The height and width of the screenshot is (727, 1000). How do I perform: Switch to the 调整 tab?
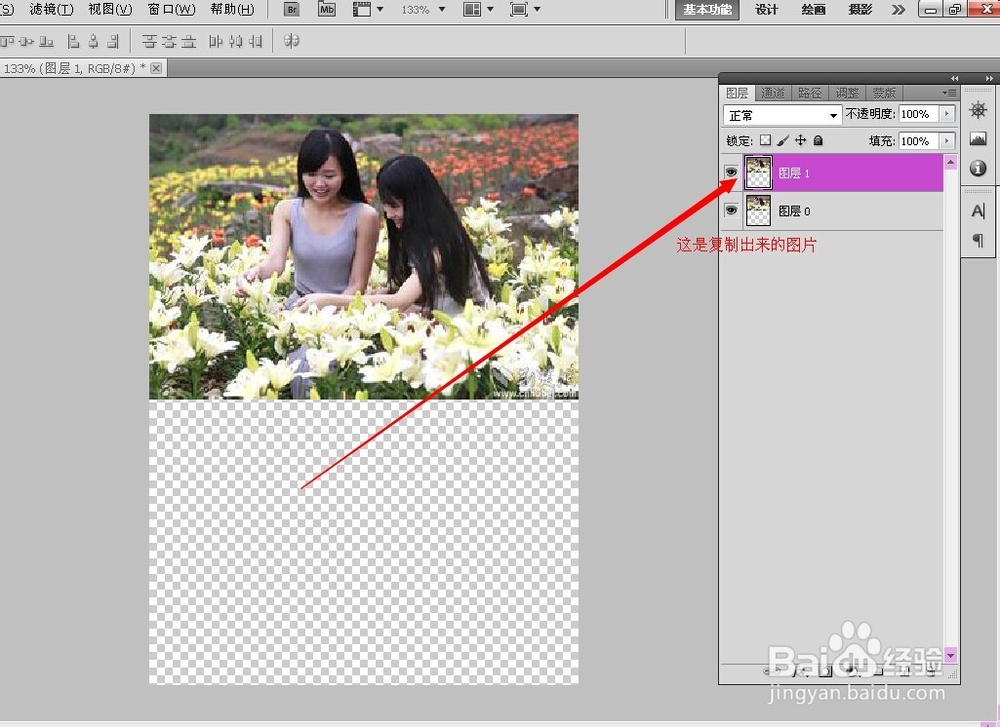coord(848,93)
